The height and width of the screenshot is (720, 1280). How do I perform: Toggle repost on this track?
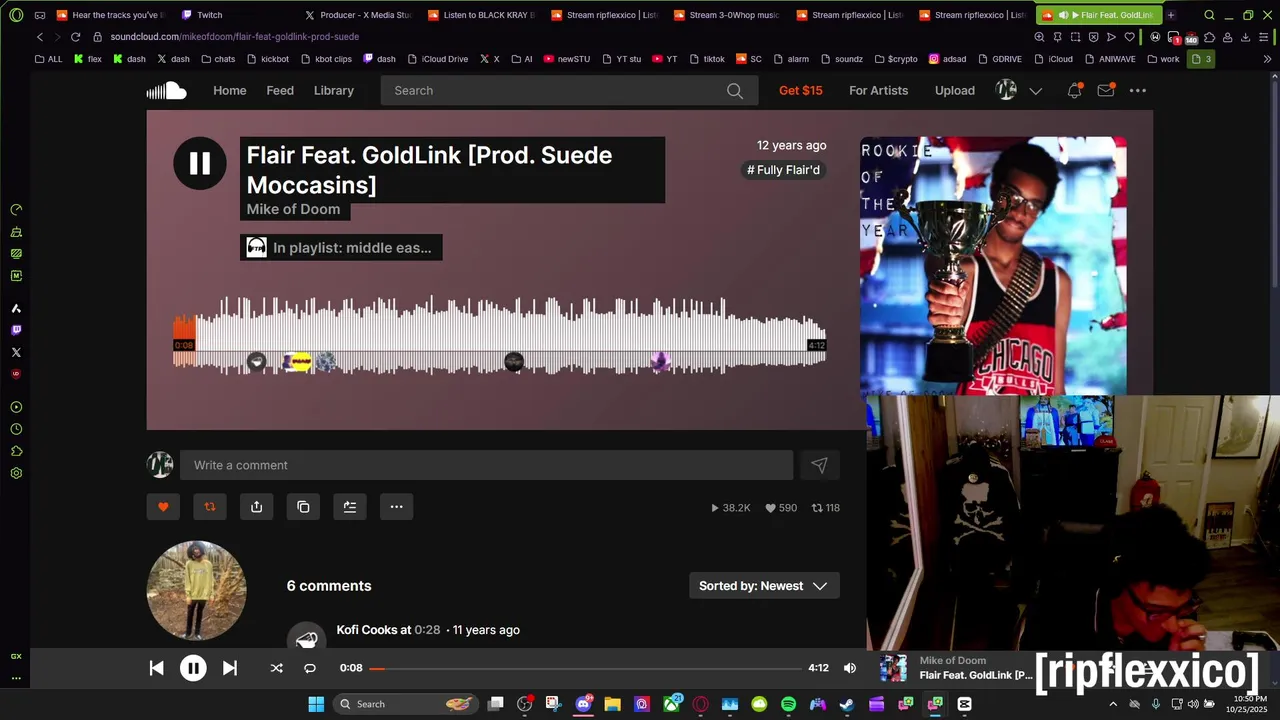tap(210, 507)
